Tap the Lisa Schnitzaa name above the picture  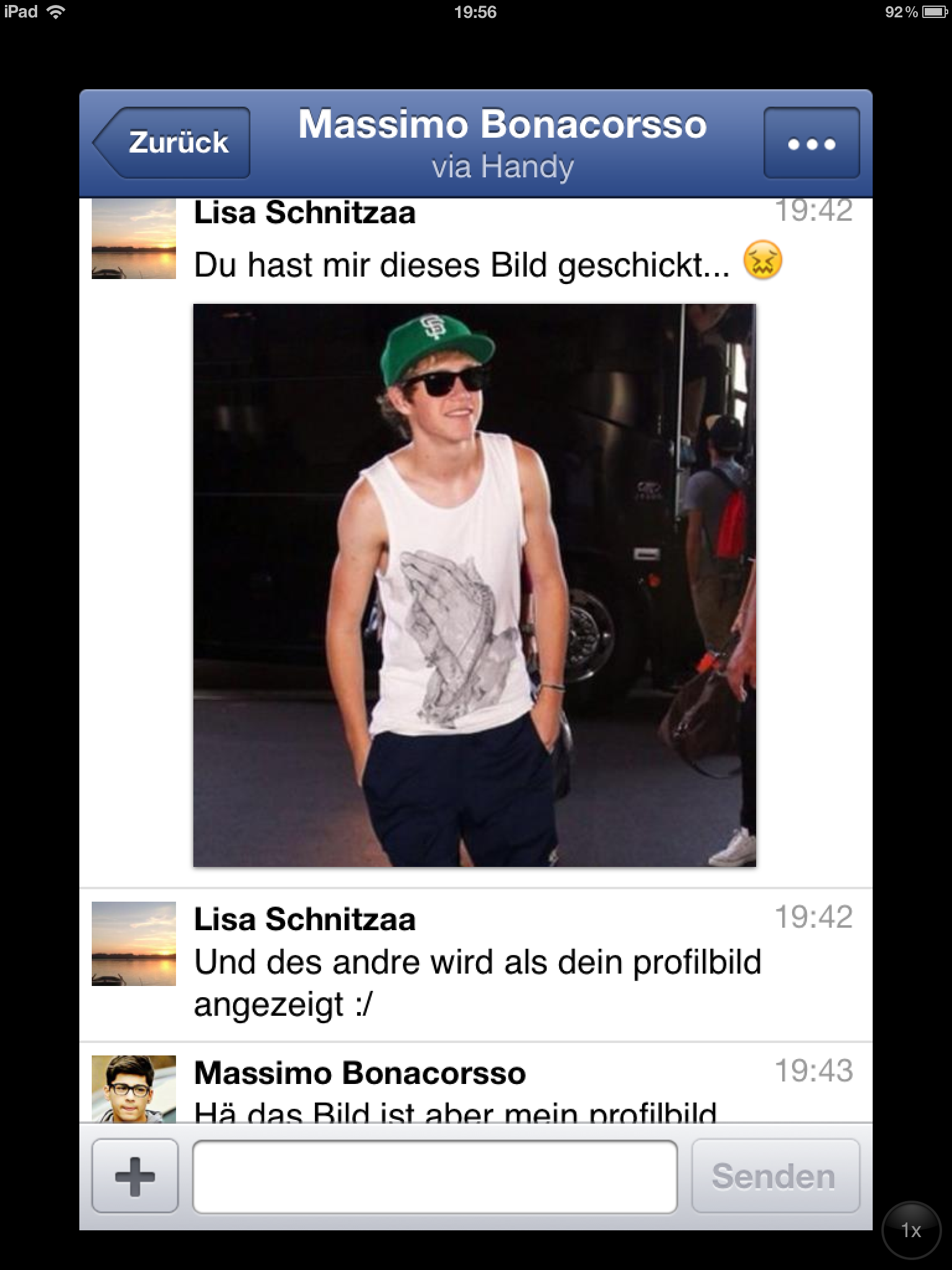pos(304,213)
